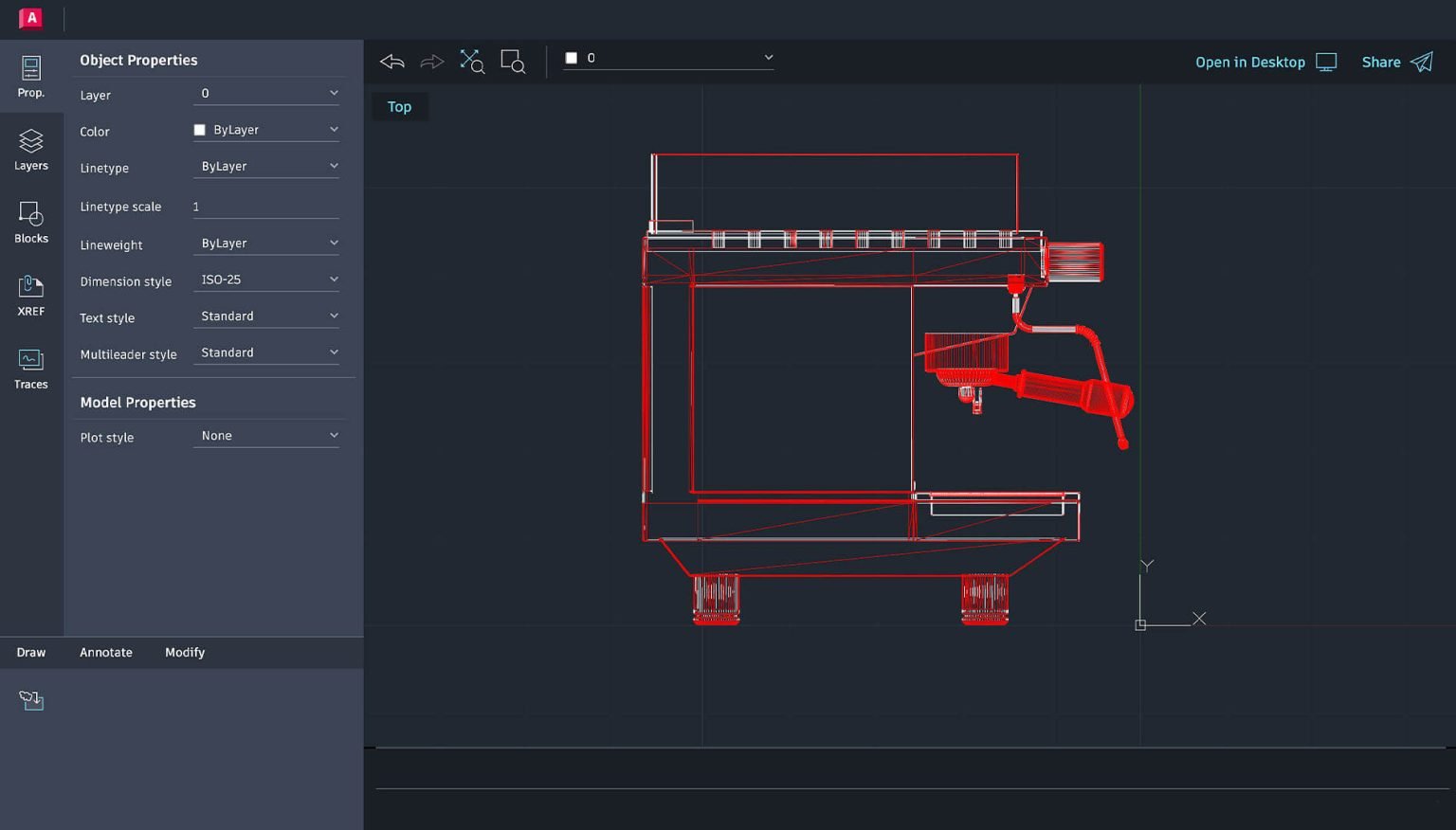Open the Layers panel
This screenshot has height=830, width=1456.
(31, 150)
